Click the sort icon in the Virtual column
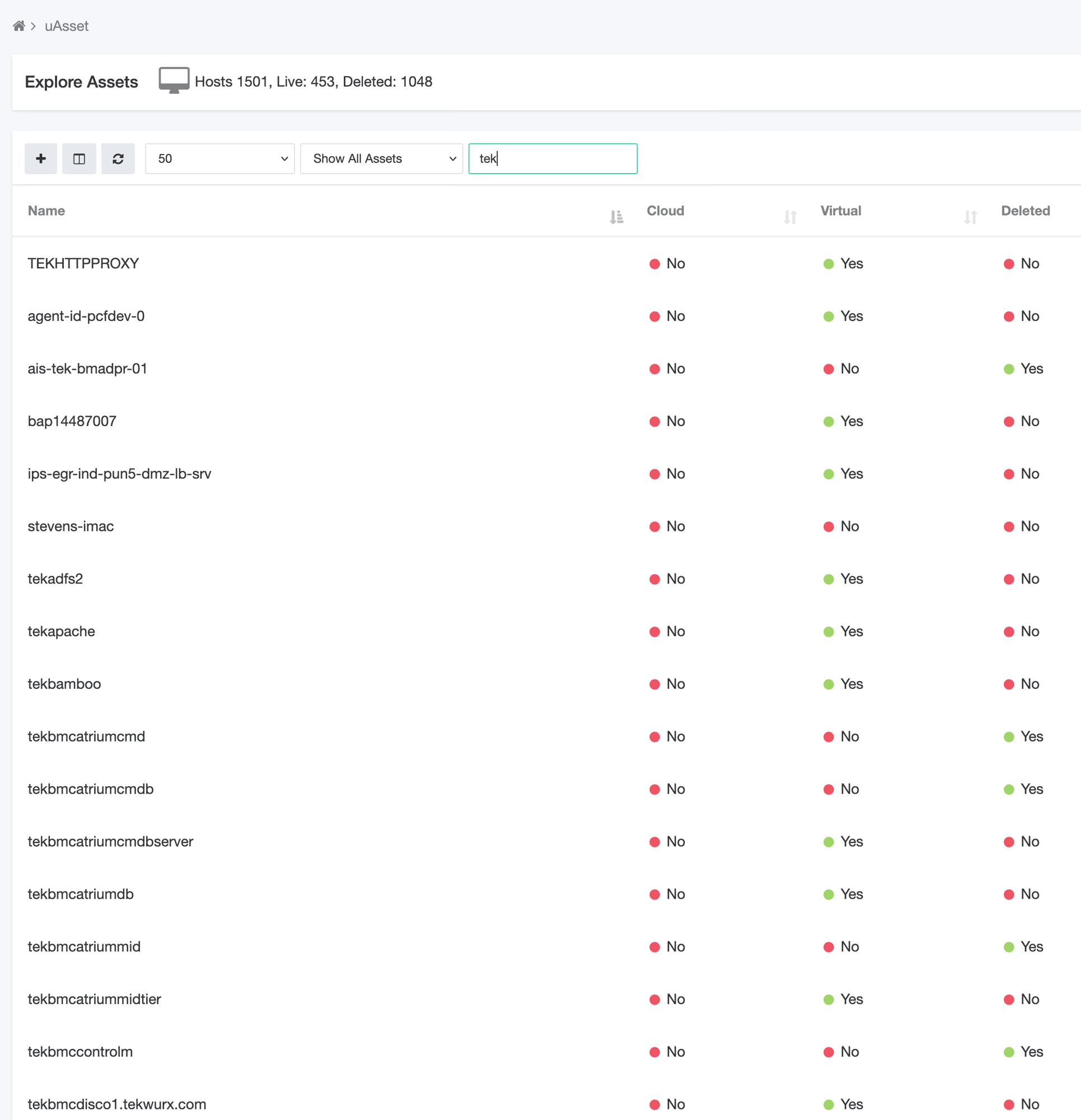Viewport: 1081px width, 1120px height. (x=970, y=217)
